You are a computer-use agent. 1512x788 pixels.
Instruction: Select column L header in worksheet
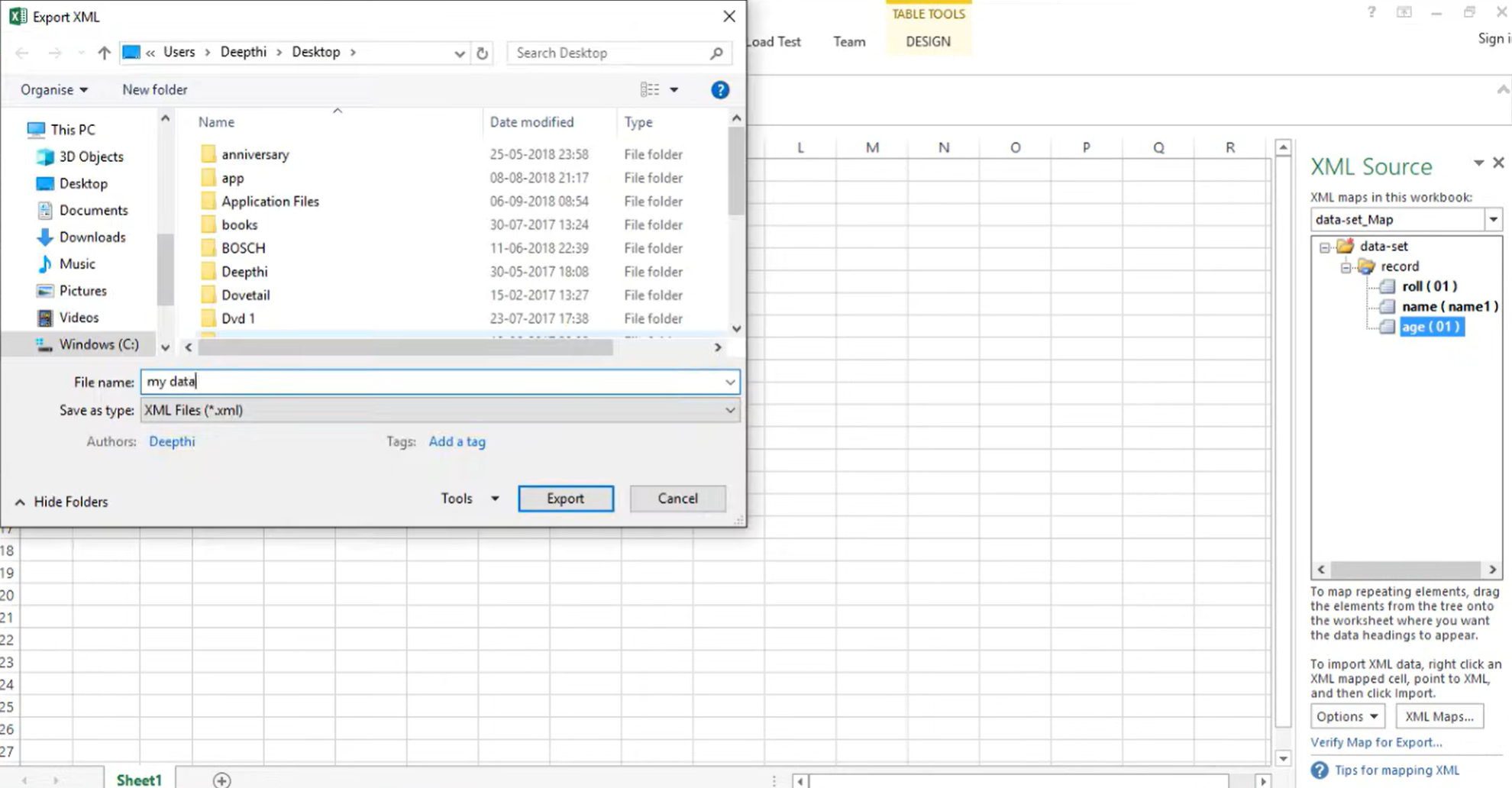(x=800, y=148)
